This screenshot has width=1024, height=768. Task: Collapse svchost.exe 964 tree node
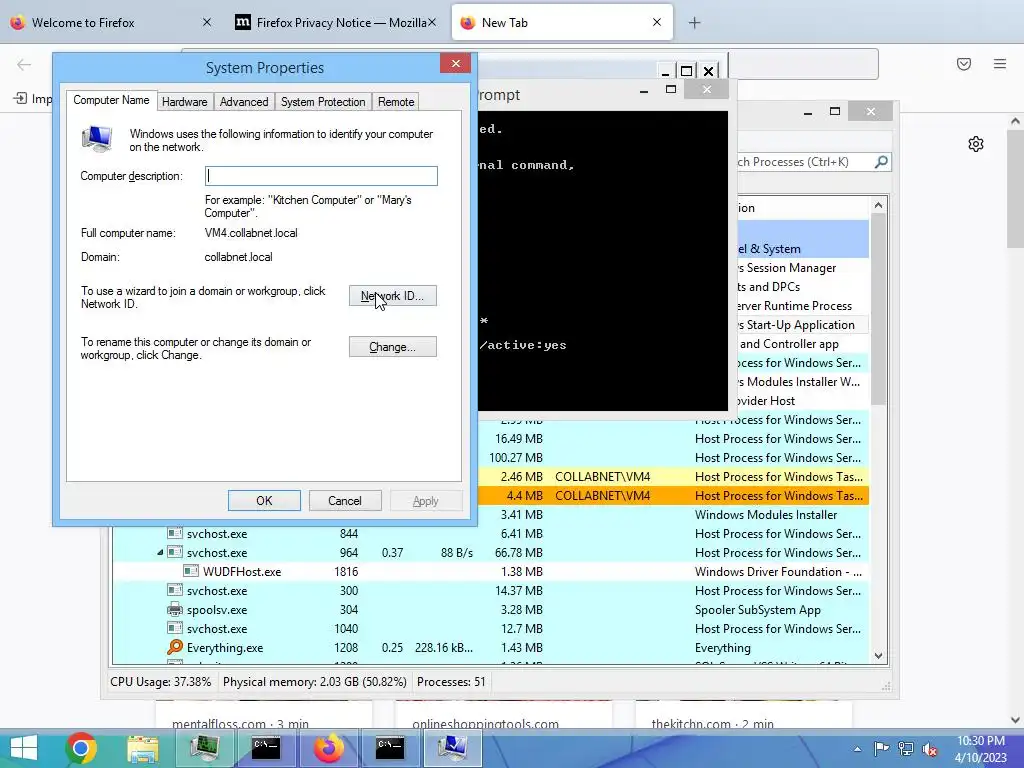click(160, 552)
